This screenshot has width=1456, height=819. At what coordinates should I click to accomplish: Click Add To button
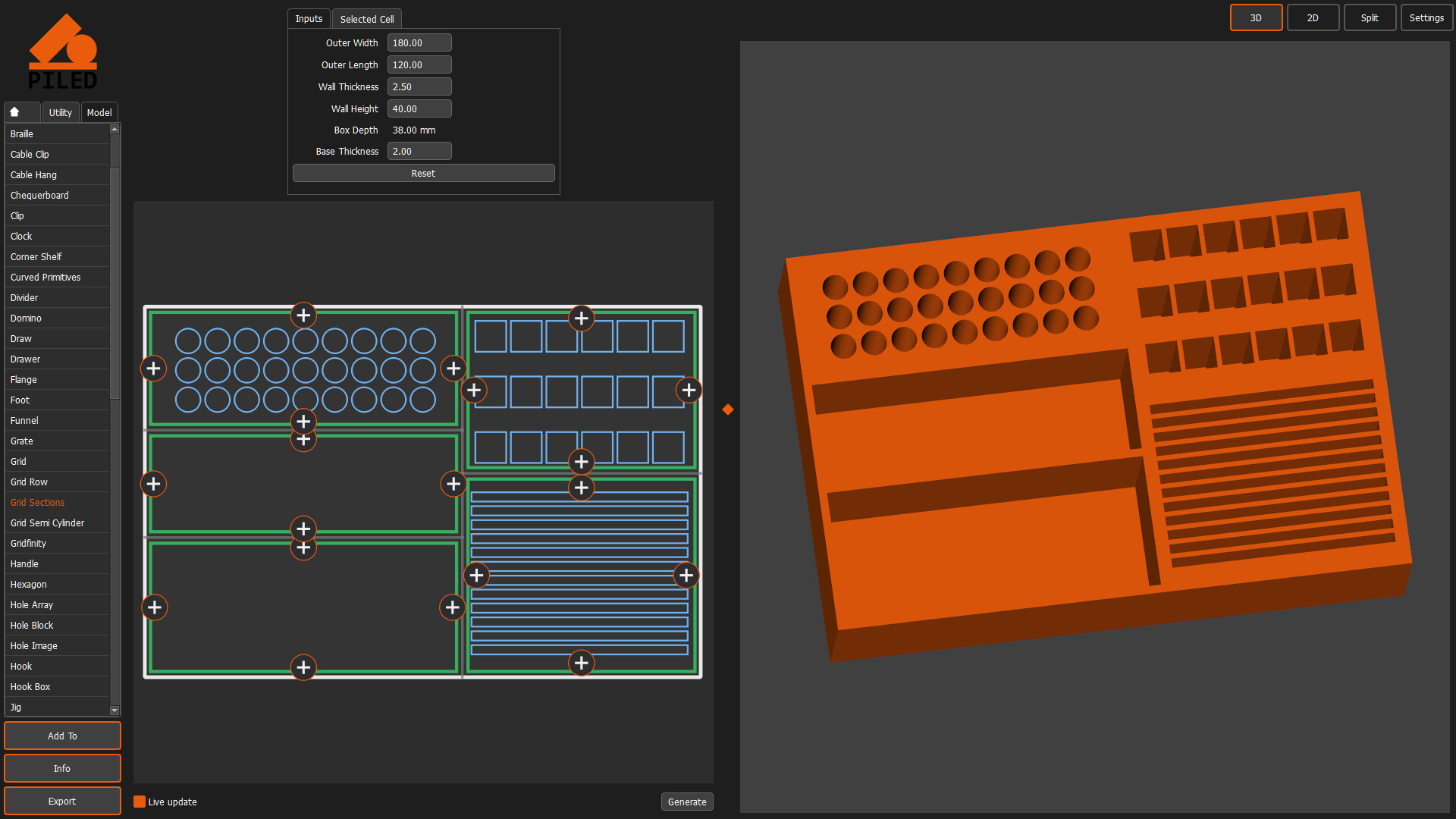[x=62, y=736]
